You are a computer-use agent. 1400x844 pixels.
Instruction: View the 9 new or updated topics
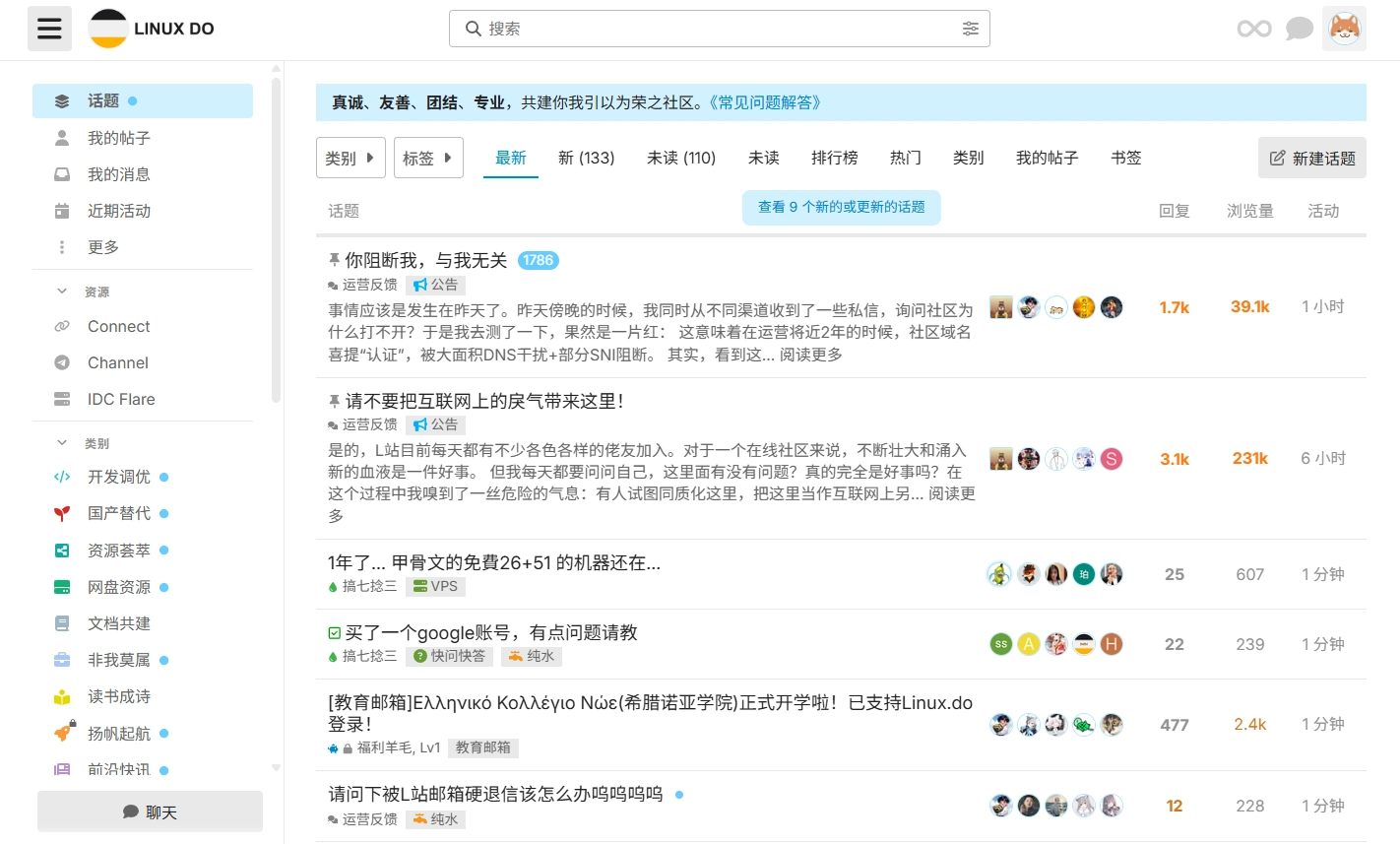tap(841, 207)
